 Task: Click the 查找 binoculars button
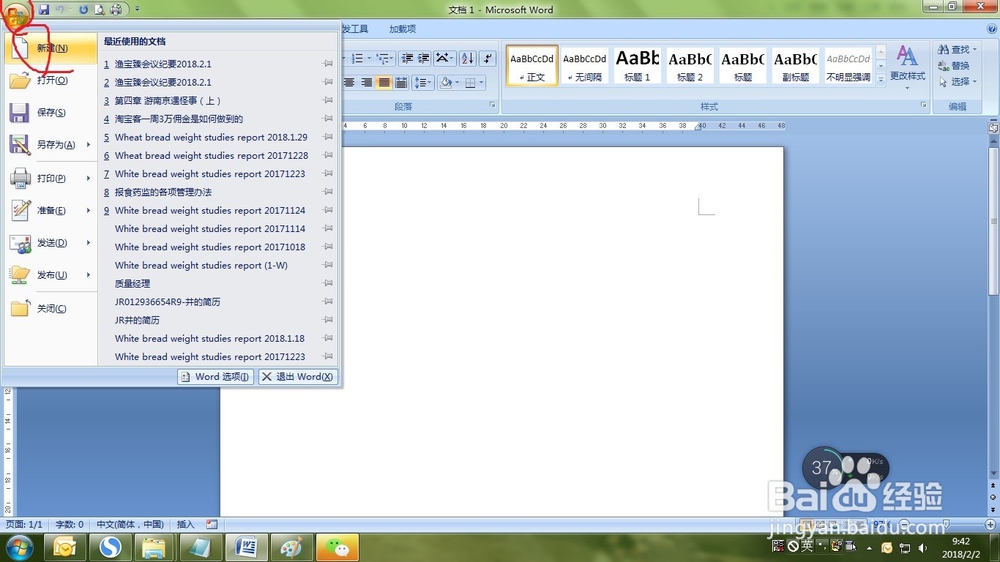click(957, 49)
